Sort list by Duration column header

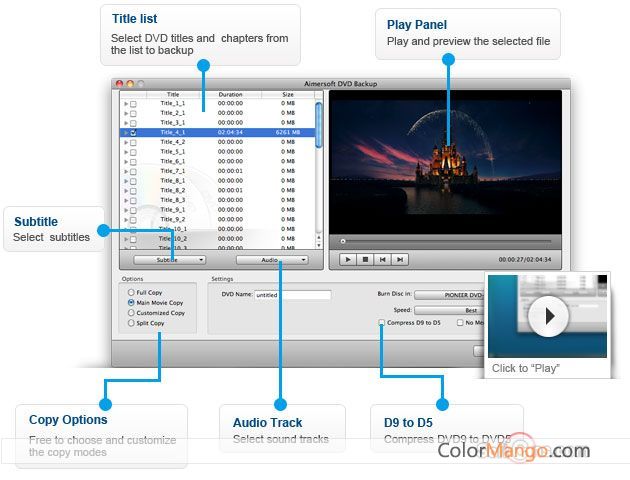click(230, 94)
